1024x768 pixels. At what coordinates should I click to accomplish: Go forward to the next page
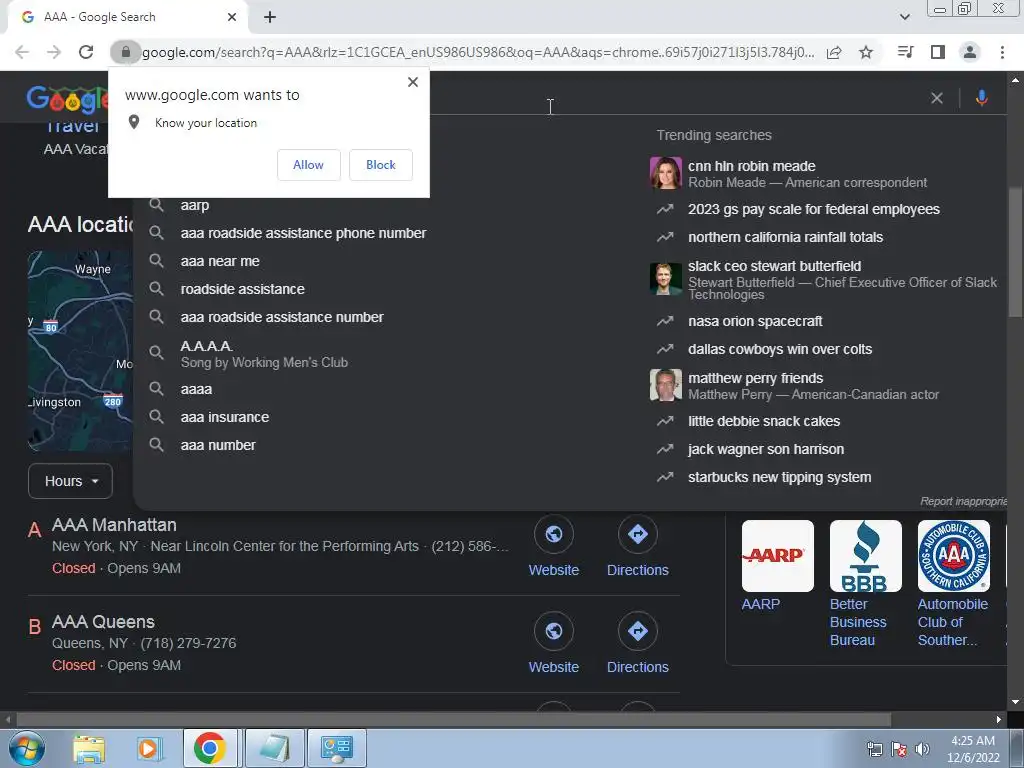pos(54,52)
